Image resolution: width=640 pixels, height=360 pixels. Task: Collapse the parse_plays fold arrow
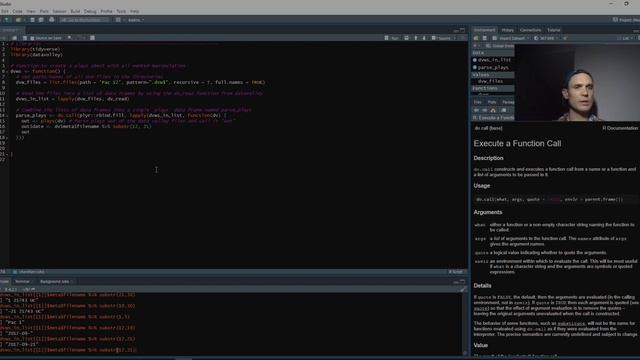pyautogui.click(x=7, y=116)
